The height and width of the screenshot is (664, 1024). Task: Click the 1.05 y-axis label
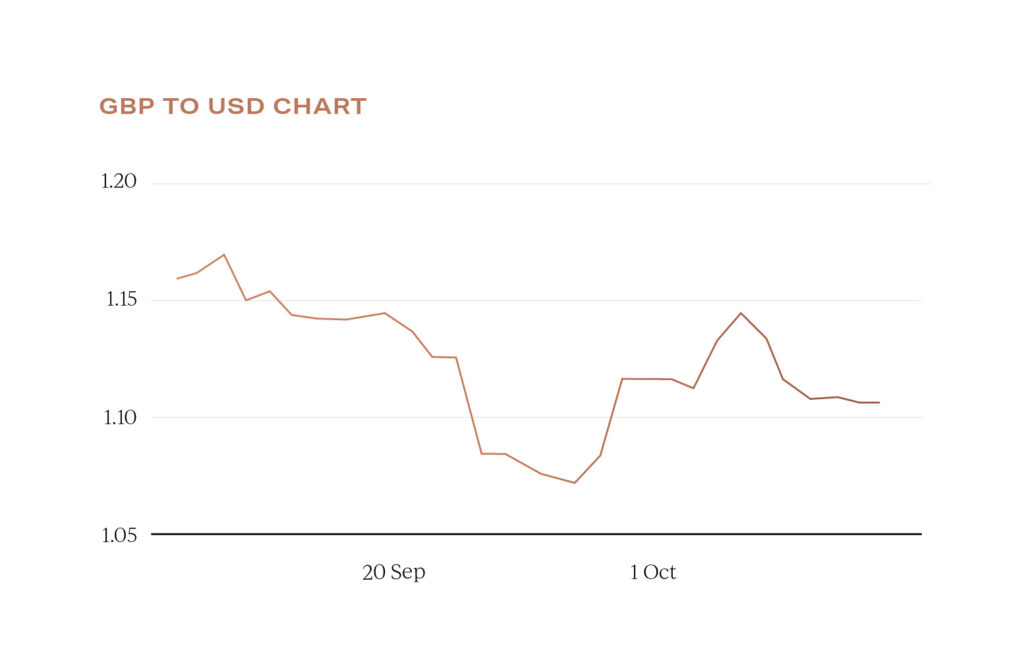(x=118, y=535)
